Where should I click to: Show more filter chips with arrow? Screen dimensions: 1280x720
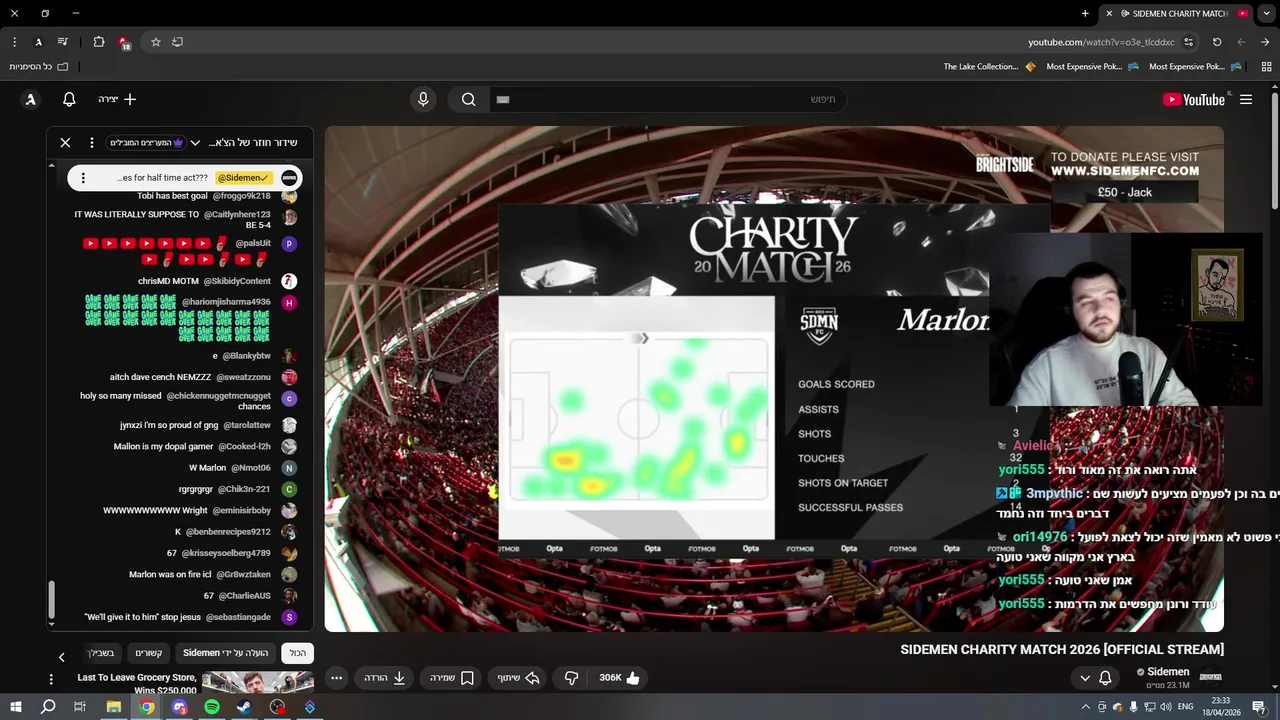pyautogui.click(x=62, y=657)
